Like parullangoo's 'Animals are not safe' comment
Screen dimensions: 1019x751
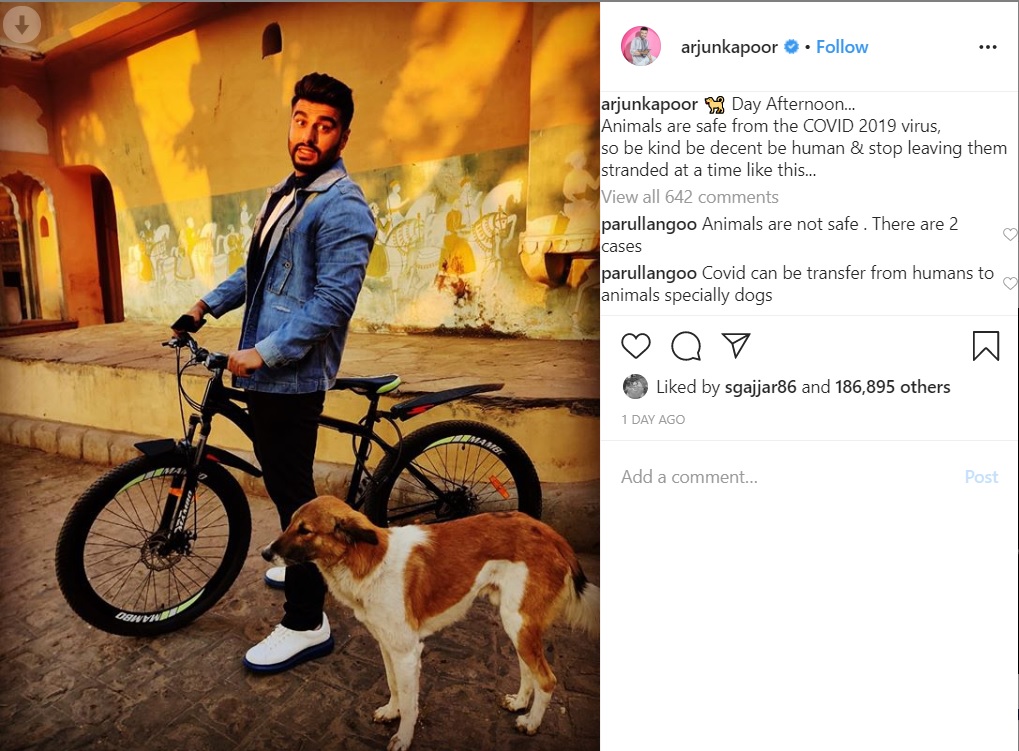[1010, 235]
